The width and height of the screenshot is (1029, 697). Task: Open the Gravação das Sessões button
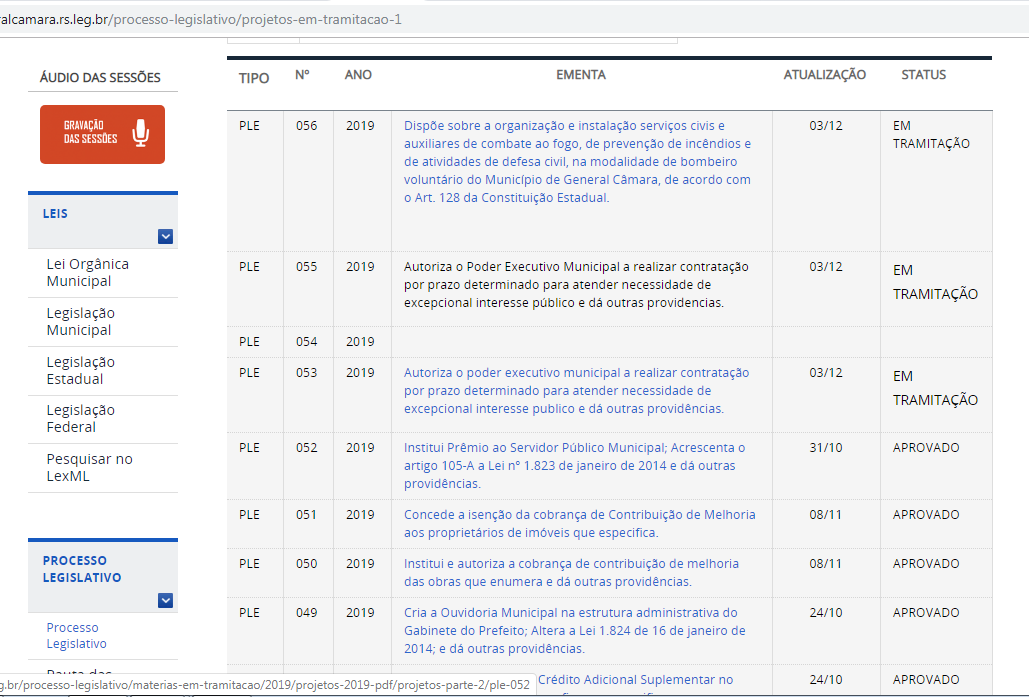tap(102, 134)
